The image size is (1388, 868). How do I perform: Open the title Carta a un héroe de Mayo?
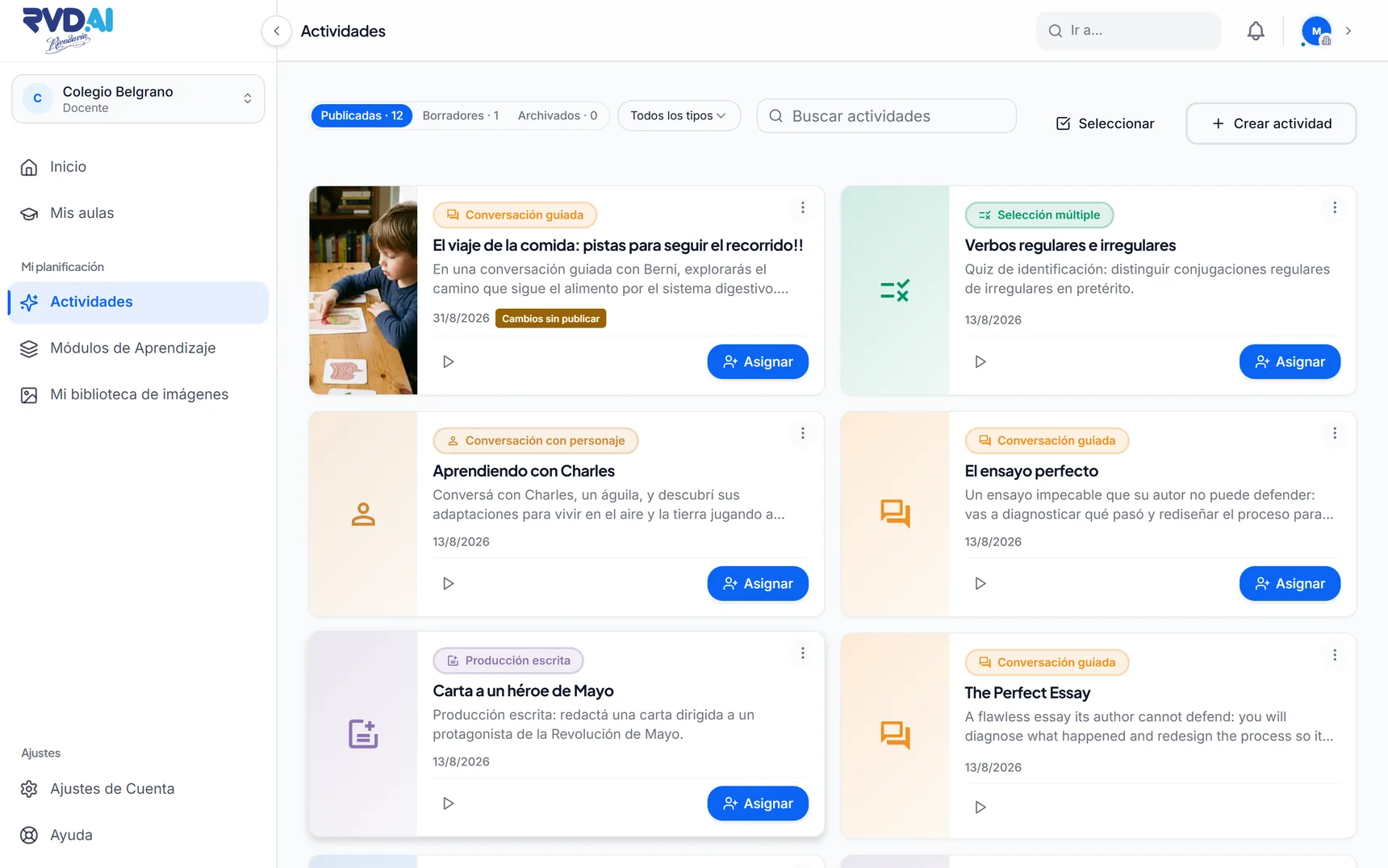coord(523,691)
